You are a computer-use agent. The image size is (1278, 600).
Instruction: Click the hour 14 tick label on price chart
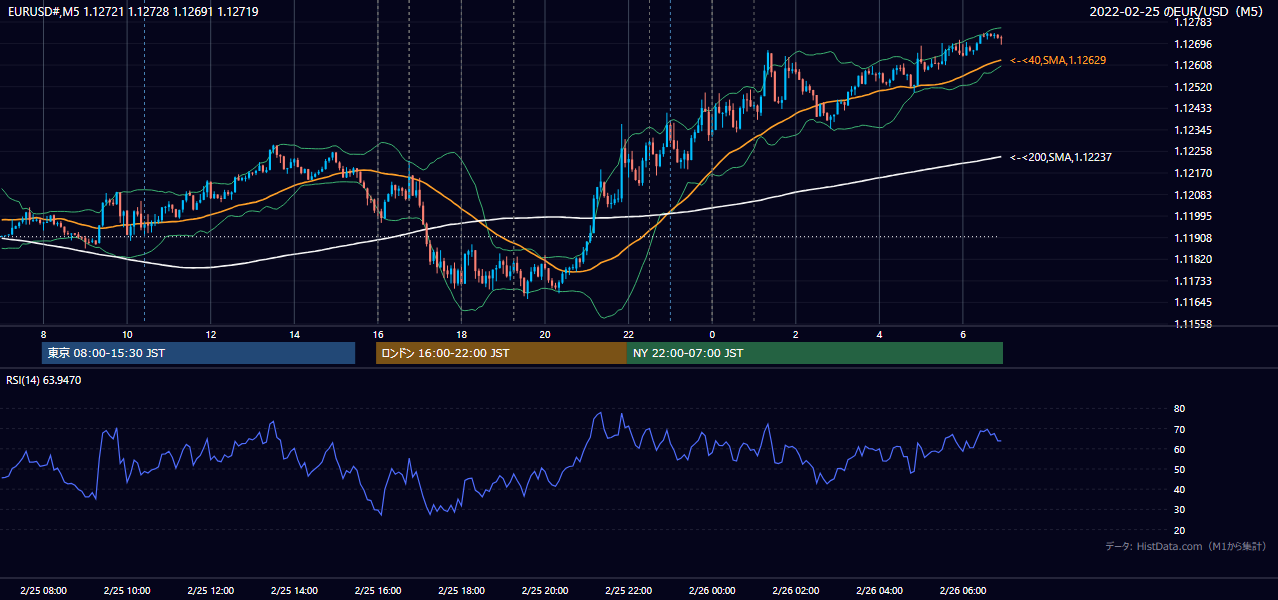[x=294, y=334]
